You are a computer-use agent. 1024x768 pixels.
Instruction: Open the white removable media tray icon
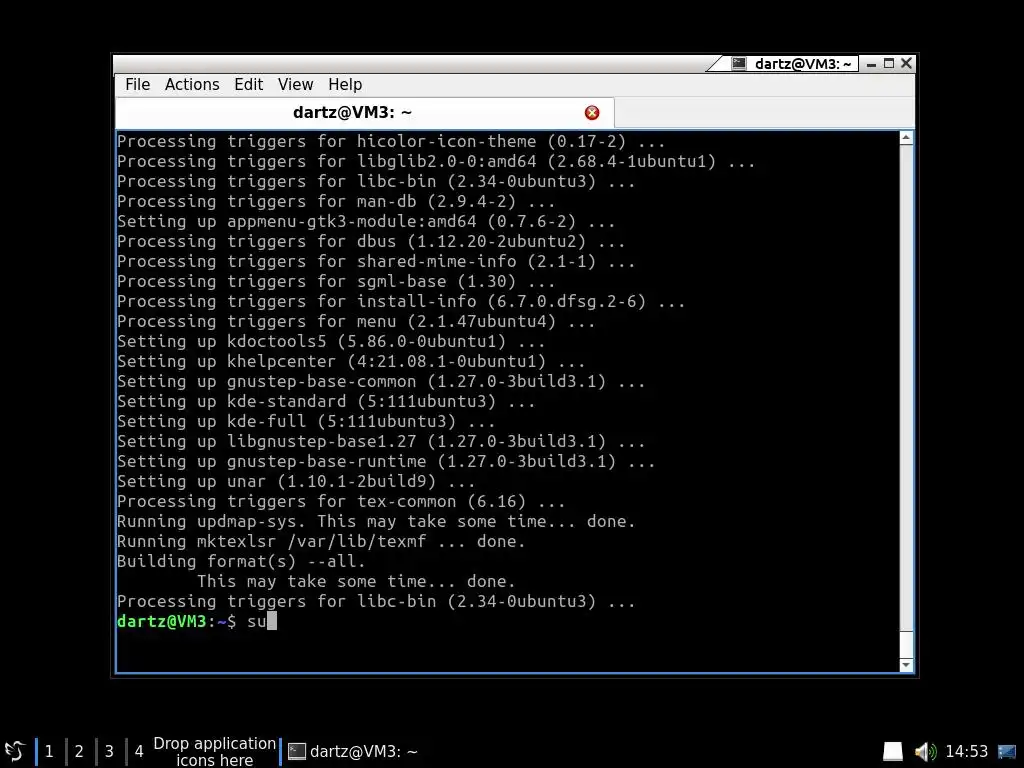893,752
